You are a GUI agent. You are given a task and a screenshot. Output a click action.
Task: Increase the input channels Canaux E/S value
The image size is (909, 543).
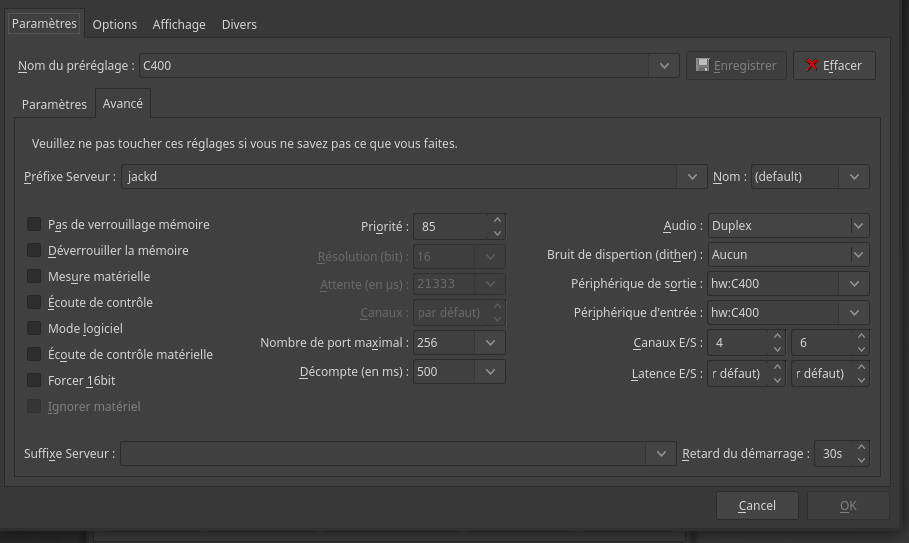tap(777, 336)
